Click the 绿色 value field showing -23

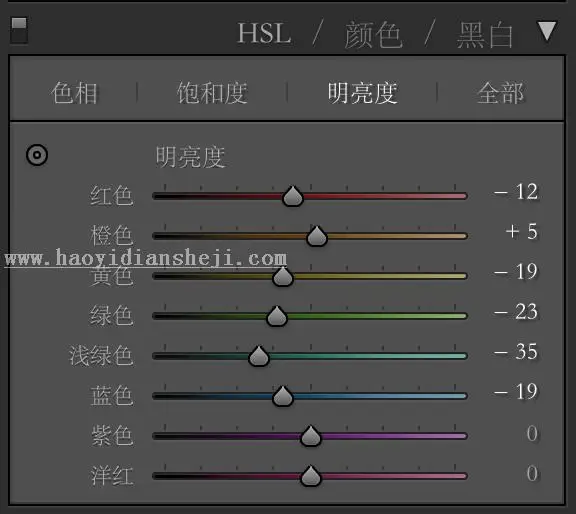coord(516,312)
